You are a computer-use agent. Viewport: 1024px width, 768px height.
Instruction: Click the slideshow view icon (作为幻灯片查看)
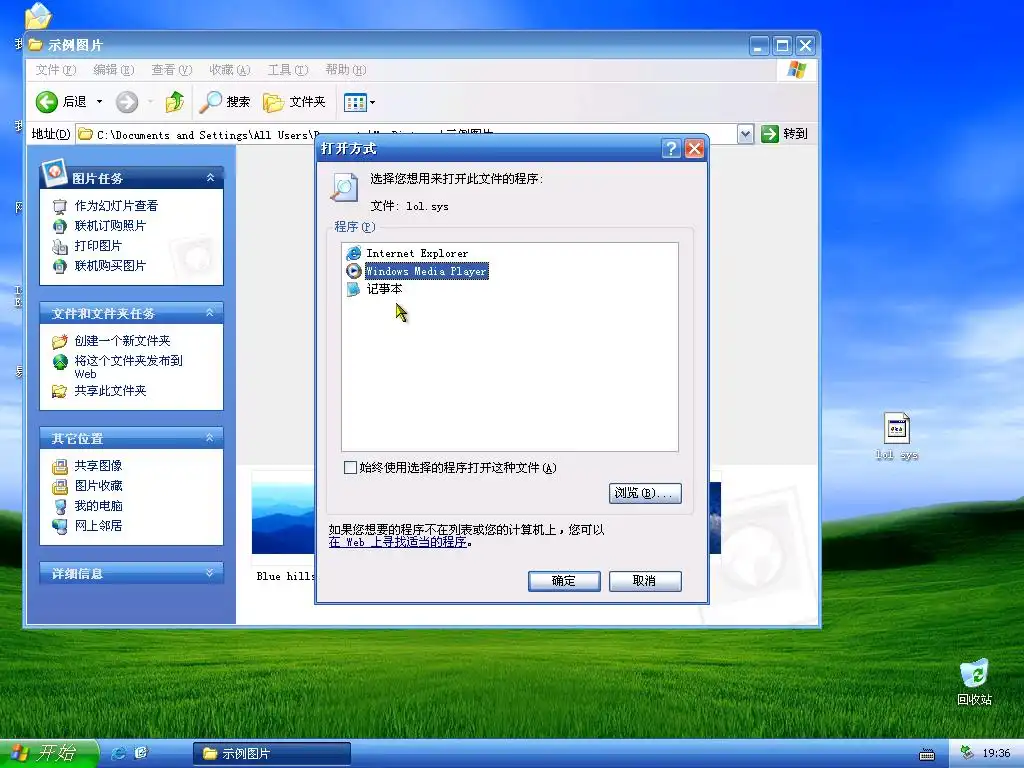pyautogui.click(x=59, y=206)
